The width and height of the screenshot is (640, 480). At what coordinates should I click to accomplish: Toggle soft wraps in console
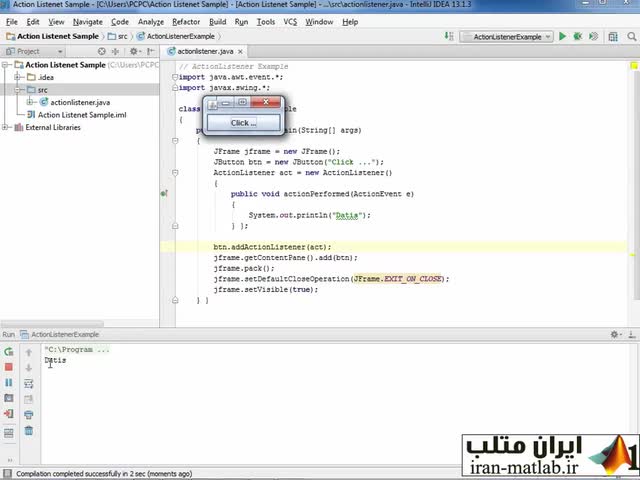[x=29, y=383]
